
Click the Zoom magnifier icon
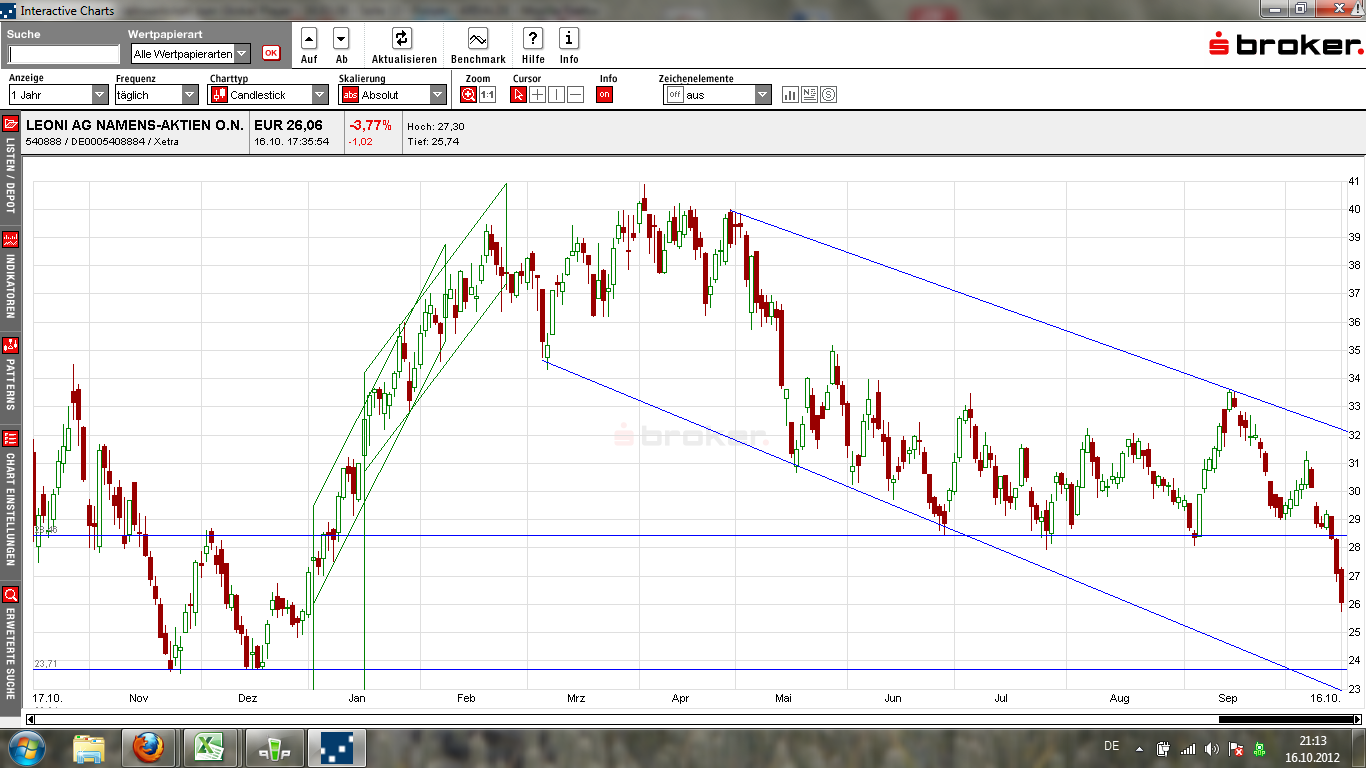(x=469, y=95)
